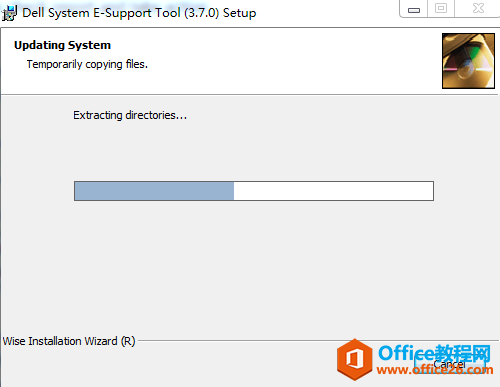Image resolution: width=500 pixels, height=387 pixels.
Task: Click the Dell System E-Support Tool title text
Action: [101, 13]
